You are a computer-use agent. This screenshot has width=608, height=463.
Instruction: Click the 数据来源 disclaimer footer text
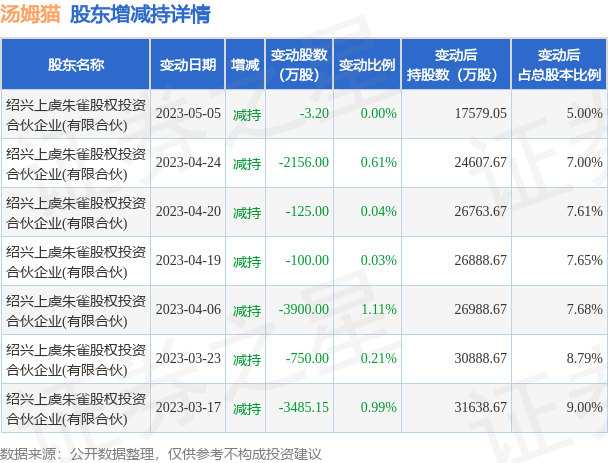161,454
